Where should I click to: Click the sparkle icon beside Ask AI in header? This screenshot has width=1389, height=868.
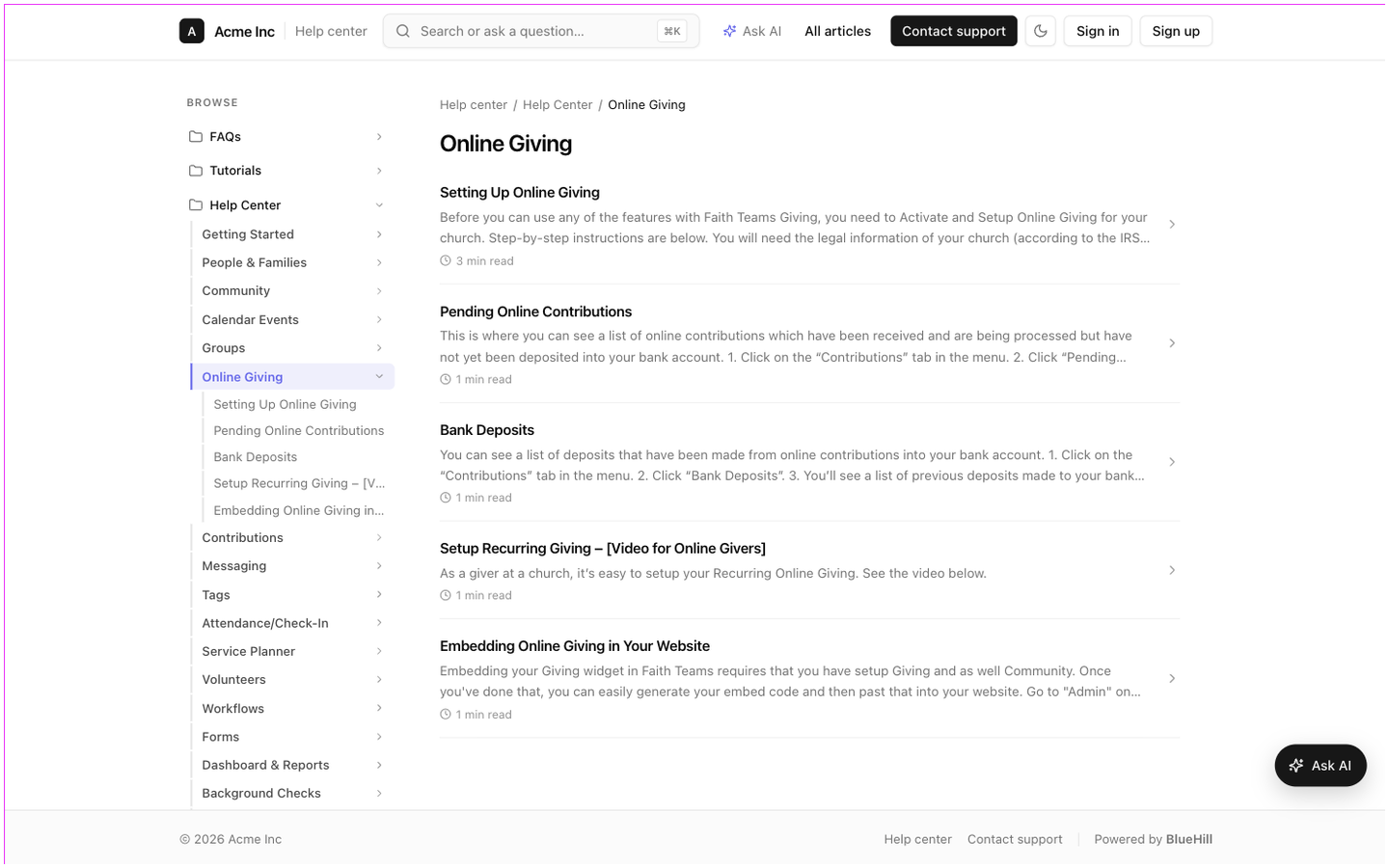(730, 31)
